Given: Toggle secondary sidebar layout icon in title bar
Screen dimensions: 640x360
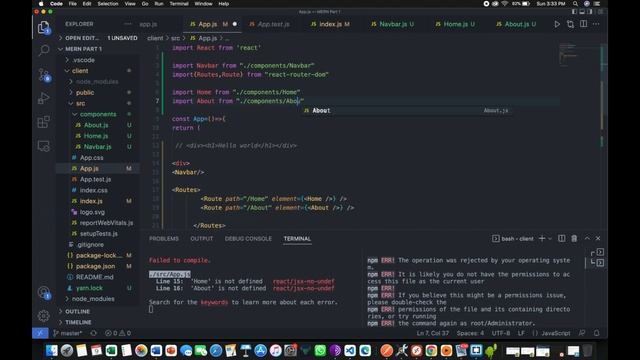Looking at the screenshot, I should coord(589,12).
